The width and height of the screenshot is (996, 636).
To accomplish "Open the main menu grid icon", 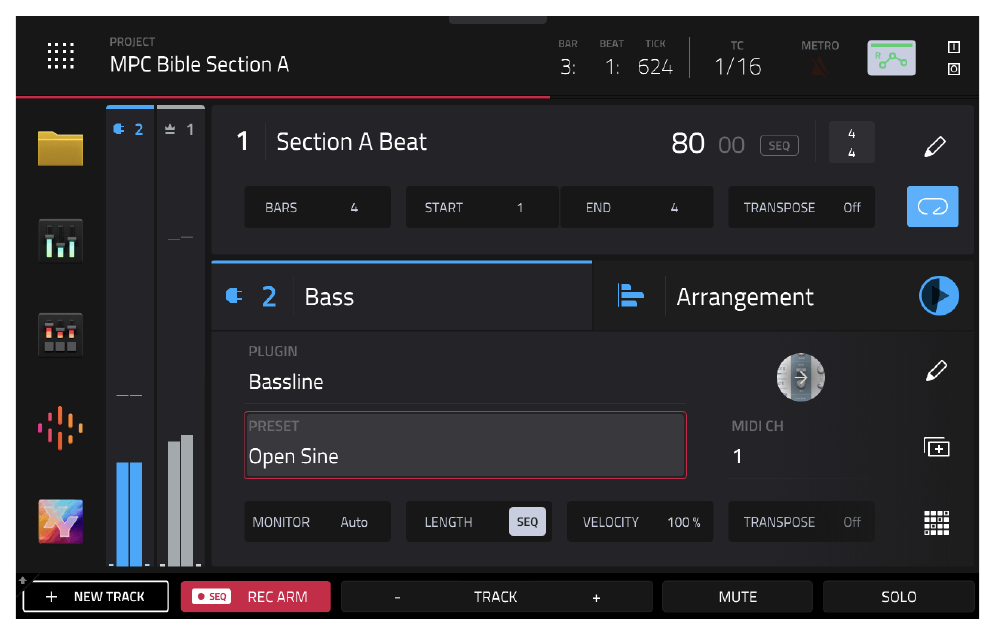I will pos(61,56).
